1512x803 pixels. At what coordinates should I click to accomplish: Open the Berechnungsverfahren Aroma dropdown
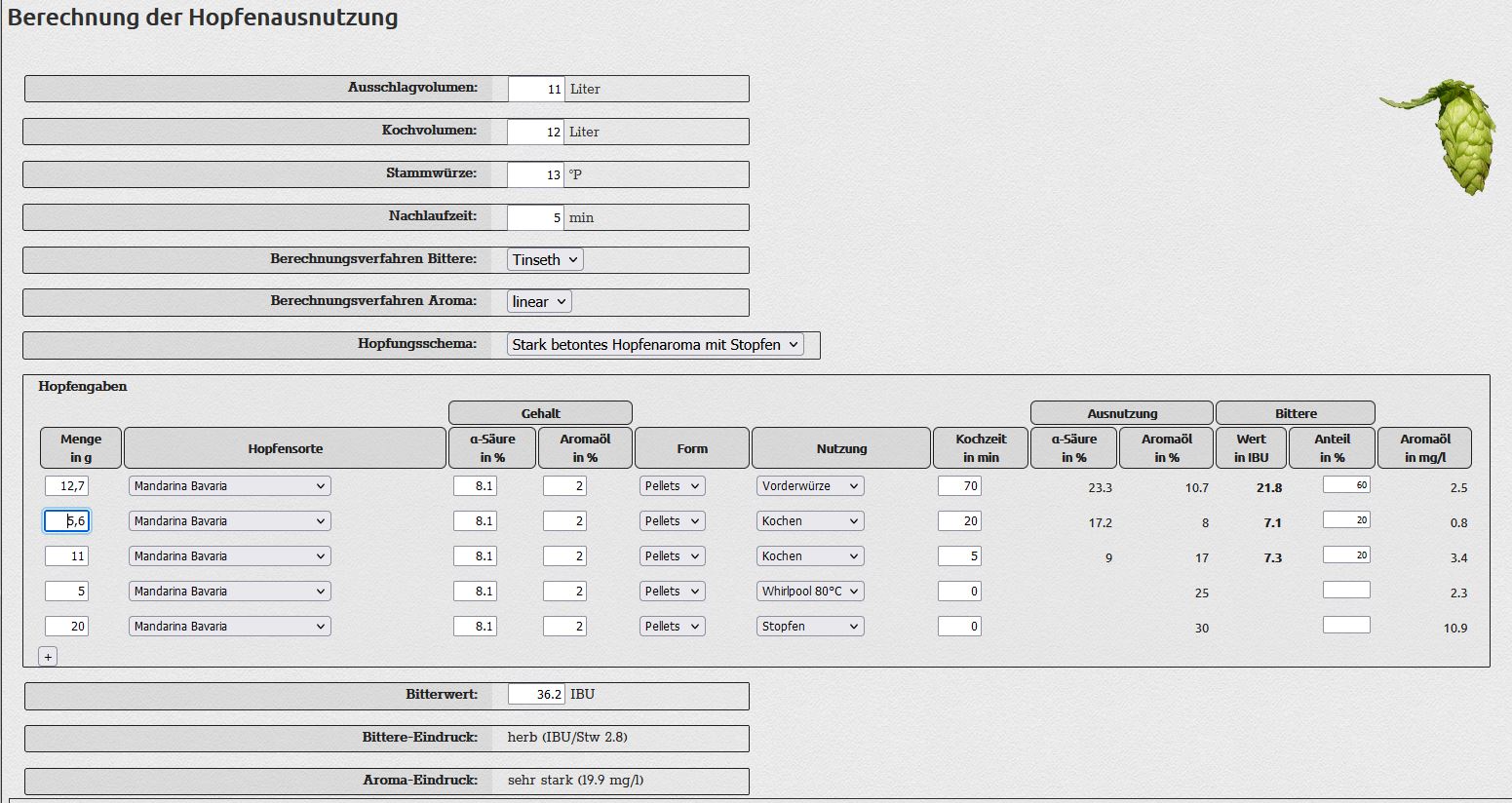[539, 301]
